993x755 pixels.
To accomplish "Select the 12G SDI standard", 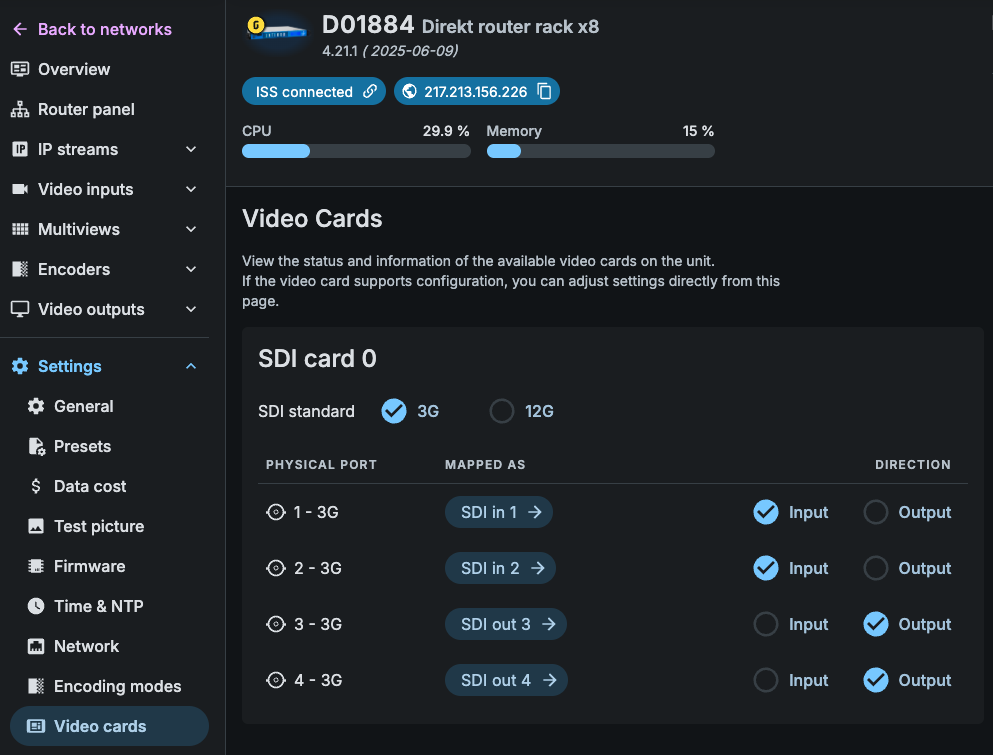I will pos(502,411).
